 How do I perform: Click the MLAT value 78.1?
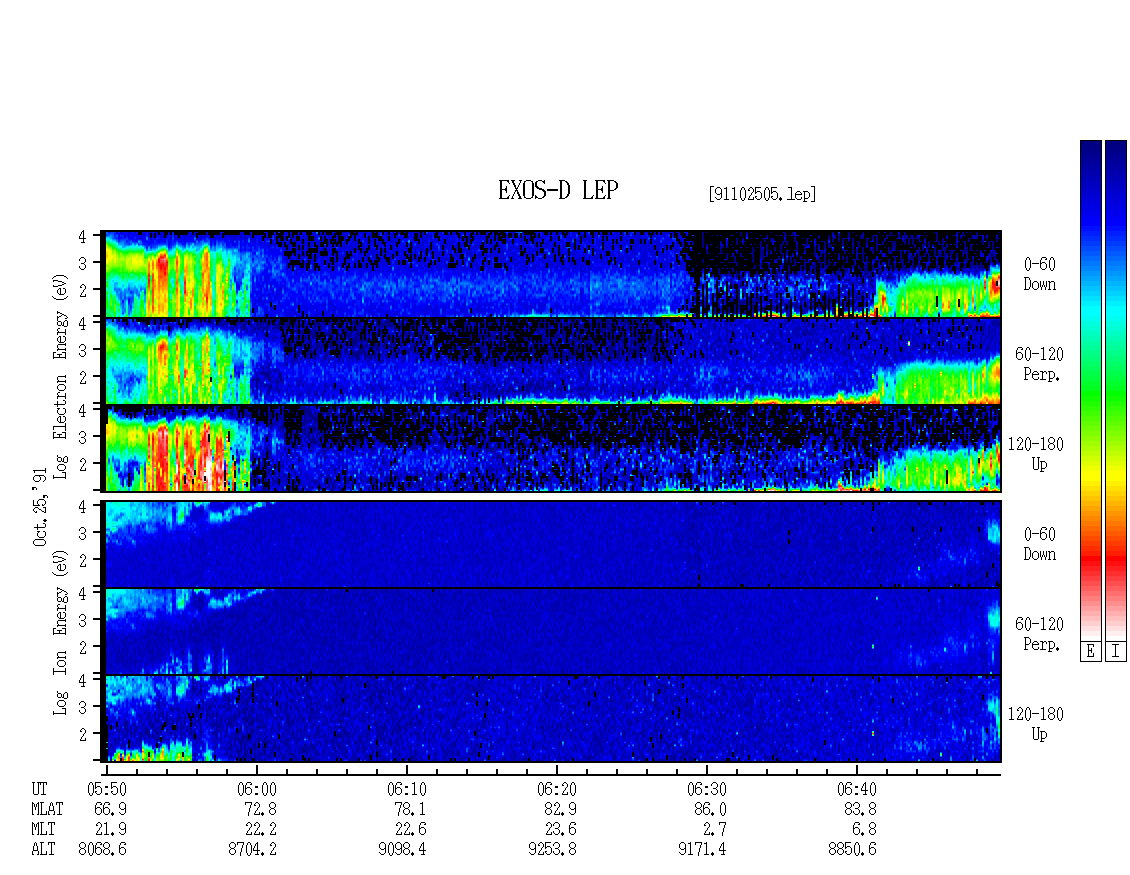click(410, 809)
